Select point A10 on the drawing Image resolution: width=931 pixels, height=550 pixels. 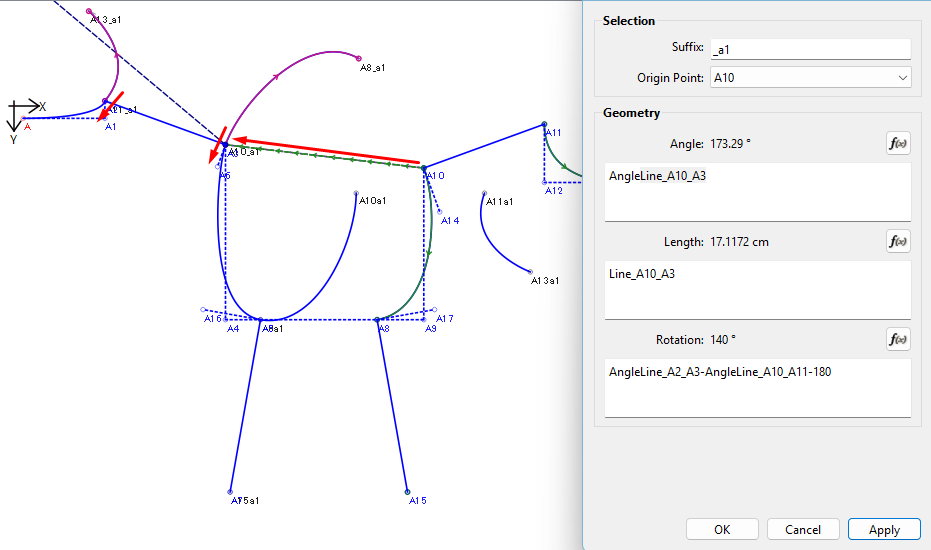(x=424, y=168)
